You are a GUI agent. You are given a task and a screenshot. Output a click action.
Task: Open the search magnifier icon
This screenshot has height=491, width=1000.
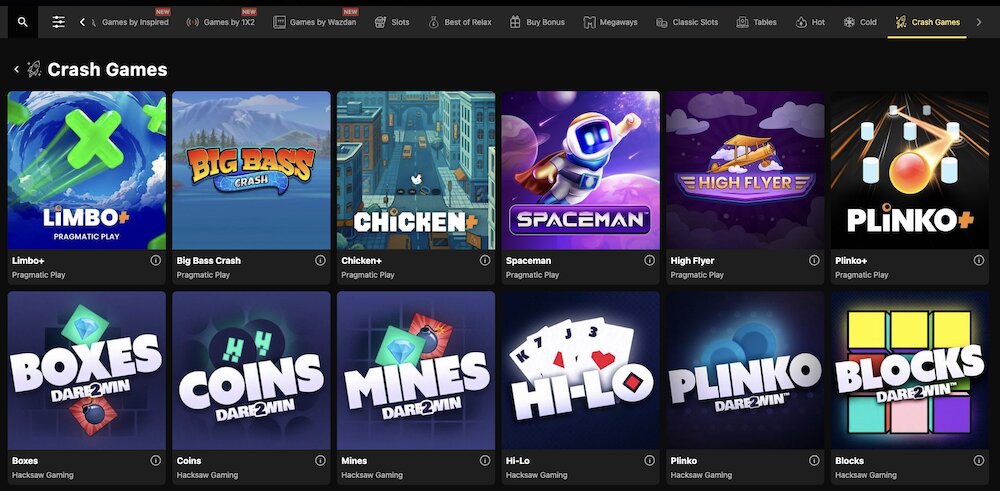(23, 22)
